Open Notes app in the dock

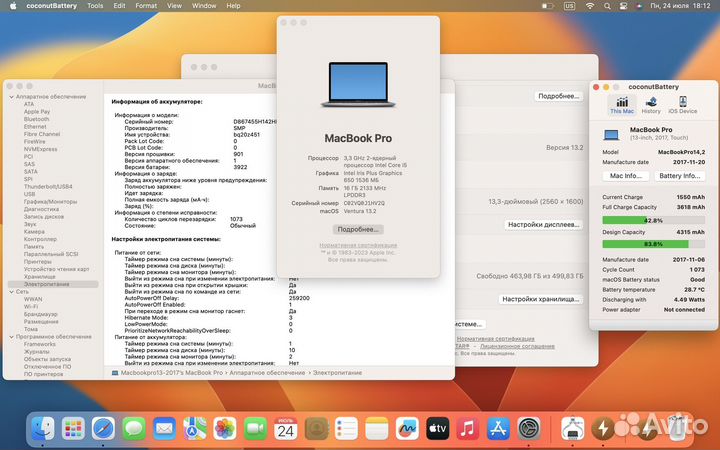click(377, 429)
